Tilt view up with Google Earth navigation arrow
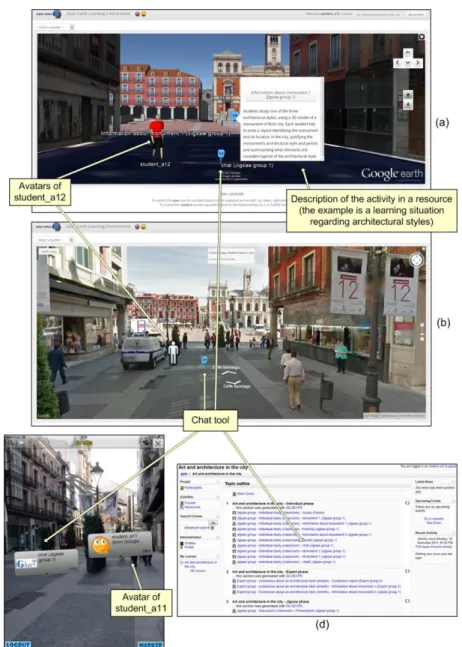The height and width of the screenshot is (647, 462). point(408,53)
